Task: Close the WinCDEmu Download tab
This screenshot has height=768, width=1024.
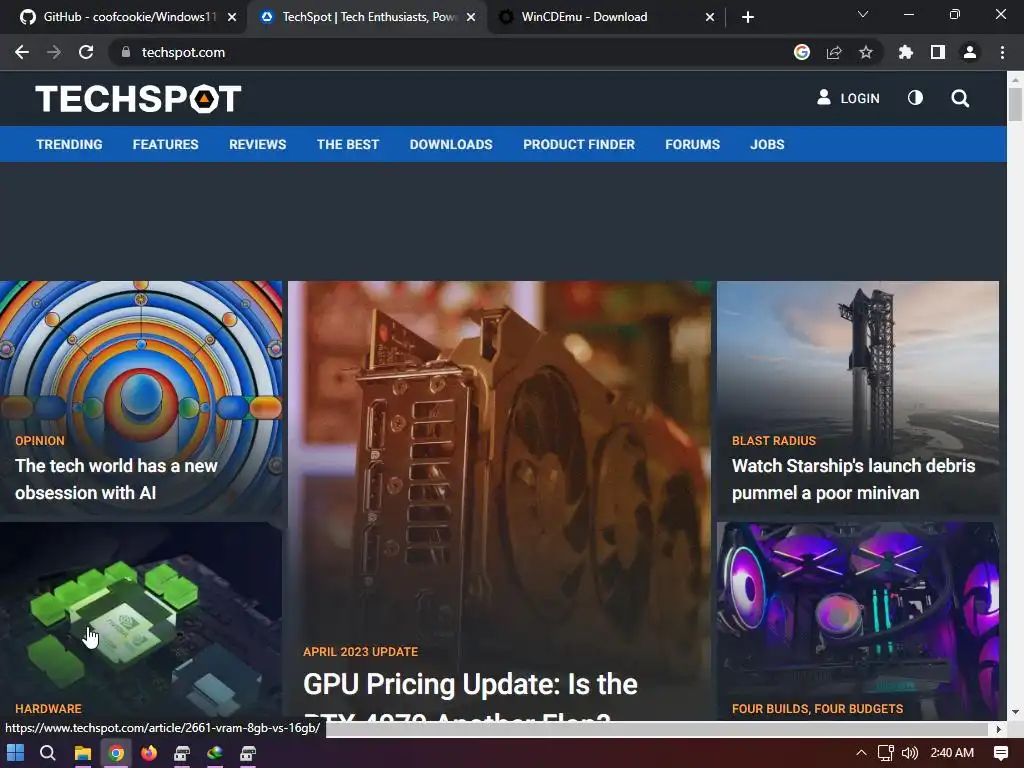Action: tap(710, 17)
